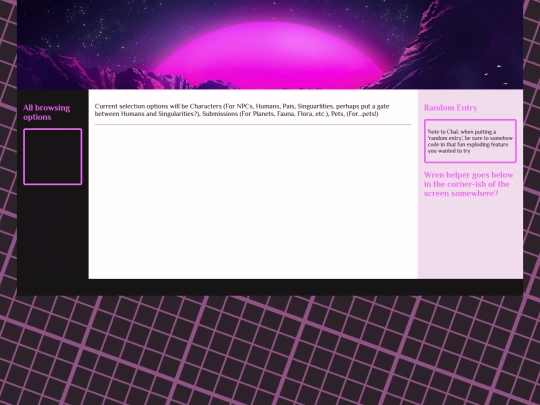
Task: Click the pink sunset header banner image
Action: point(270,44)
